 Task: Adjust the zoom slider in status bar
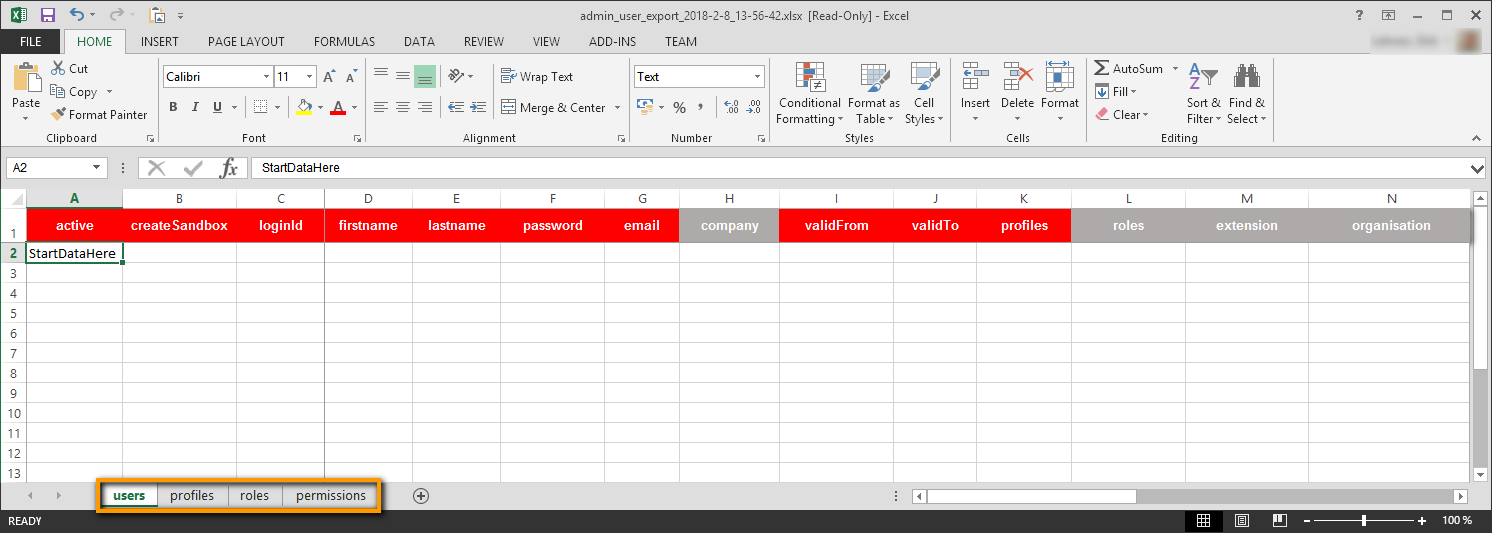point(1364,521)
